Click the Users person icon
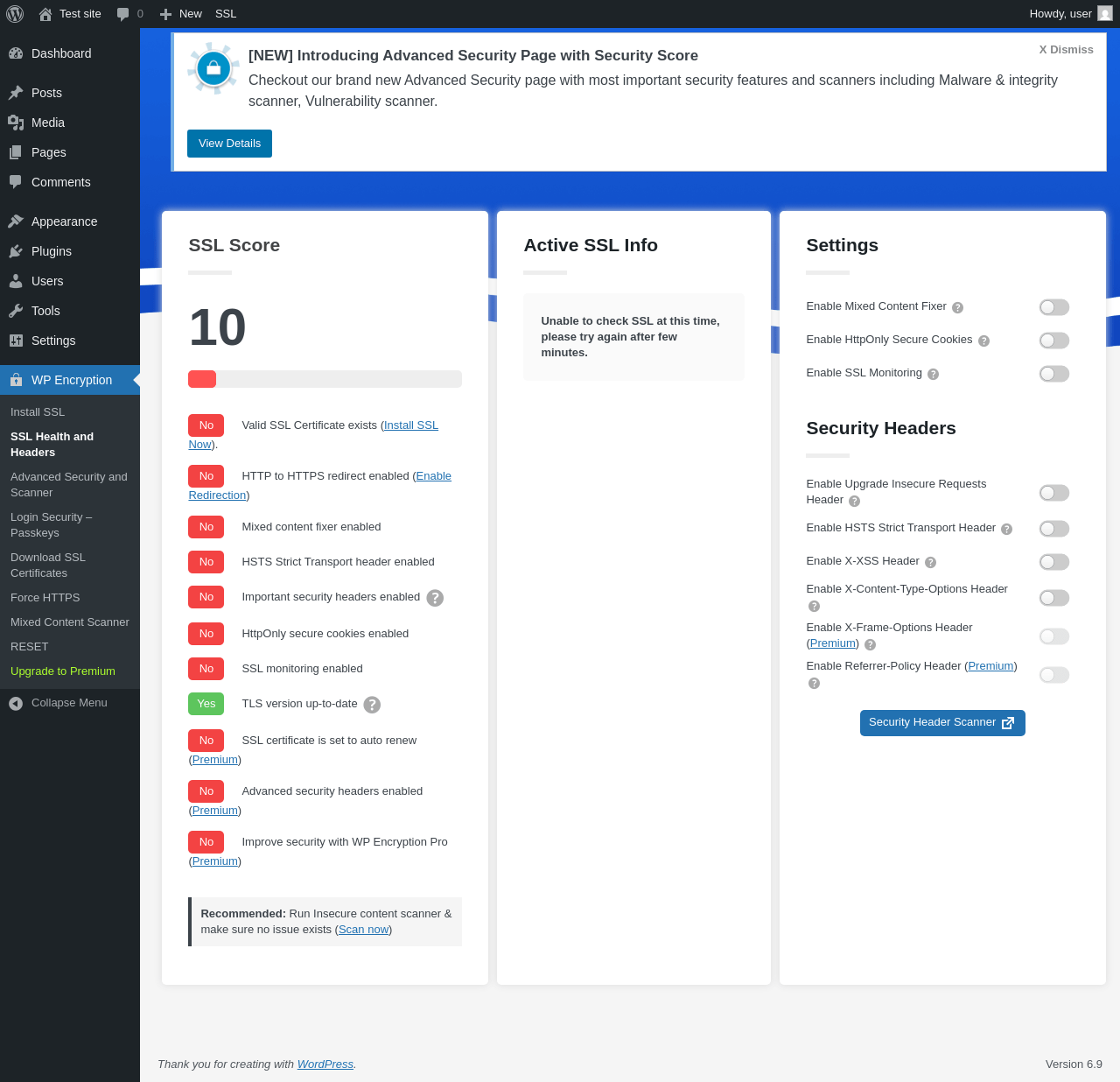This screenshot has height=1082, width=1120. [16, 281]
